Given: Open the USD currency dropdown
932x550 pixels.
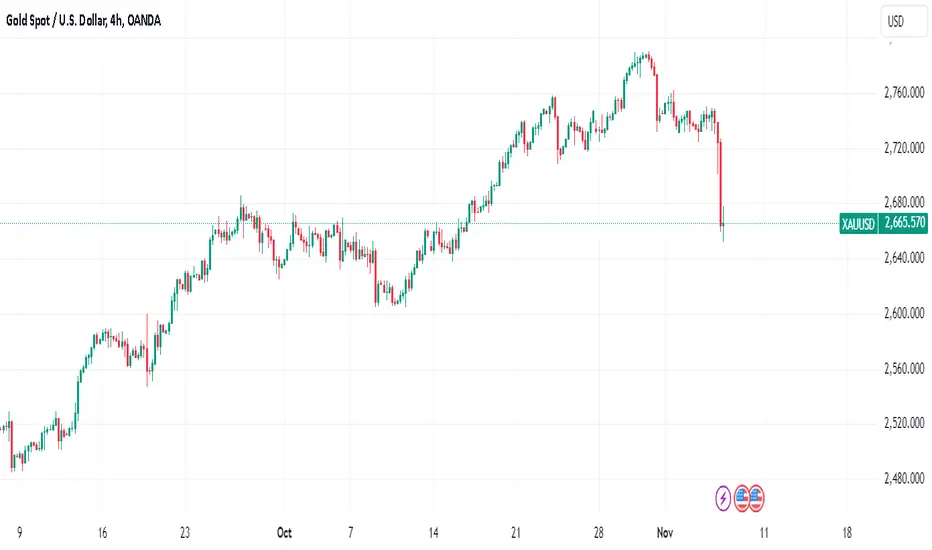Looking at the screenshot, I should point(902,21).
